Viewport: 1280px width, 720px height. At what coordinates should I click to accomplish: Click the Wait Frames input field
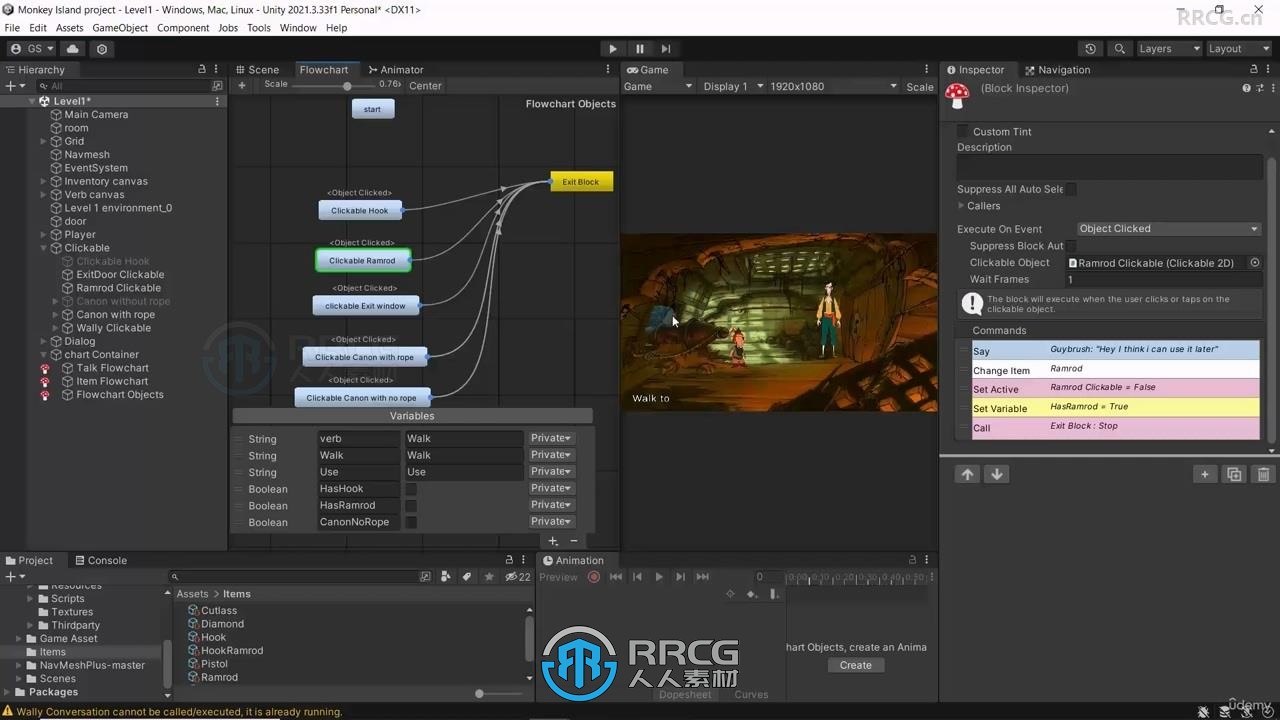1163,280
